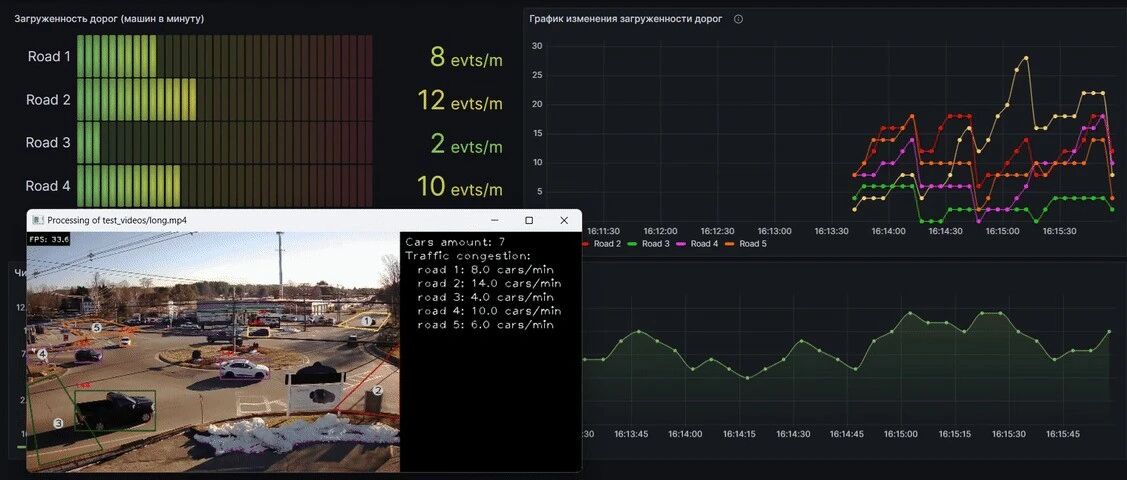The height and width of the screenshot is (480, 1127).
Task: Click the 16:14:15 tick on lower graph axis
Action: coord(739,435)
